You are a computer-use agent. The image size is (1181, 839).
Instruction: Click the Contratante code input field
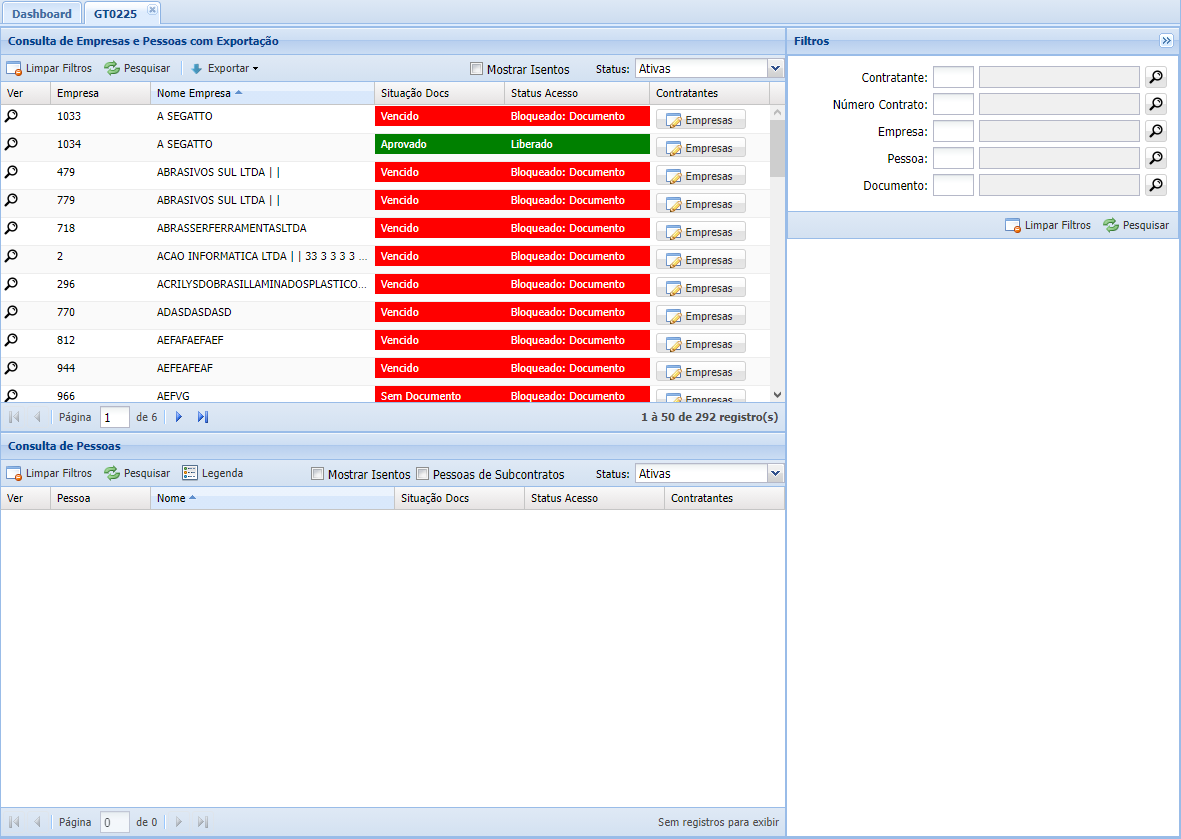click(x=953, y=77)
